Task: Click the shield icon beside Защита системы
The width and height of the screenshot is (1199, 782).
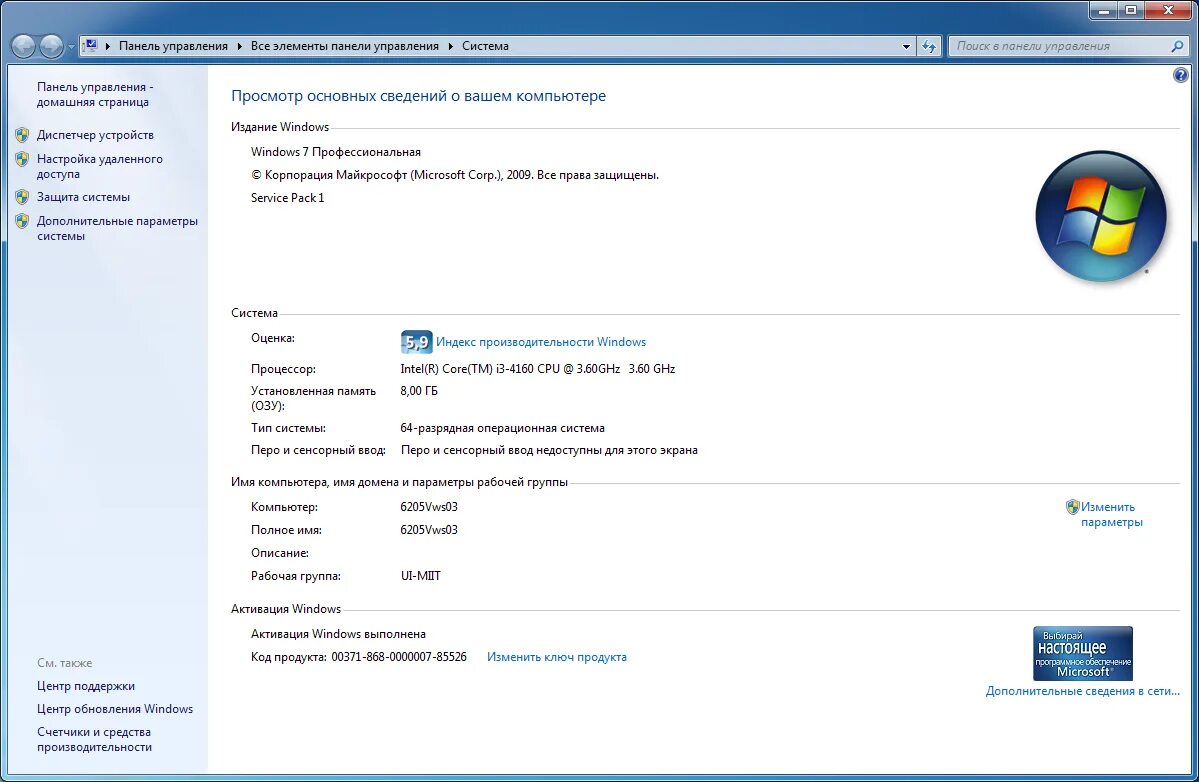Action: point(22,197)
